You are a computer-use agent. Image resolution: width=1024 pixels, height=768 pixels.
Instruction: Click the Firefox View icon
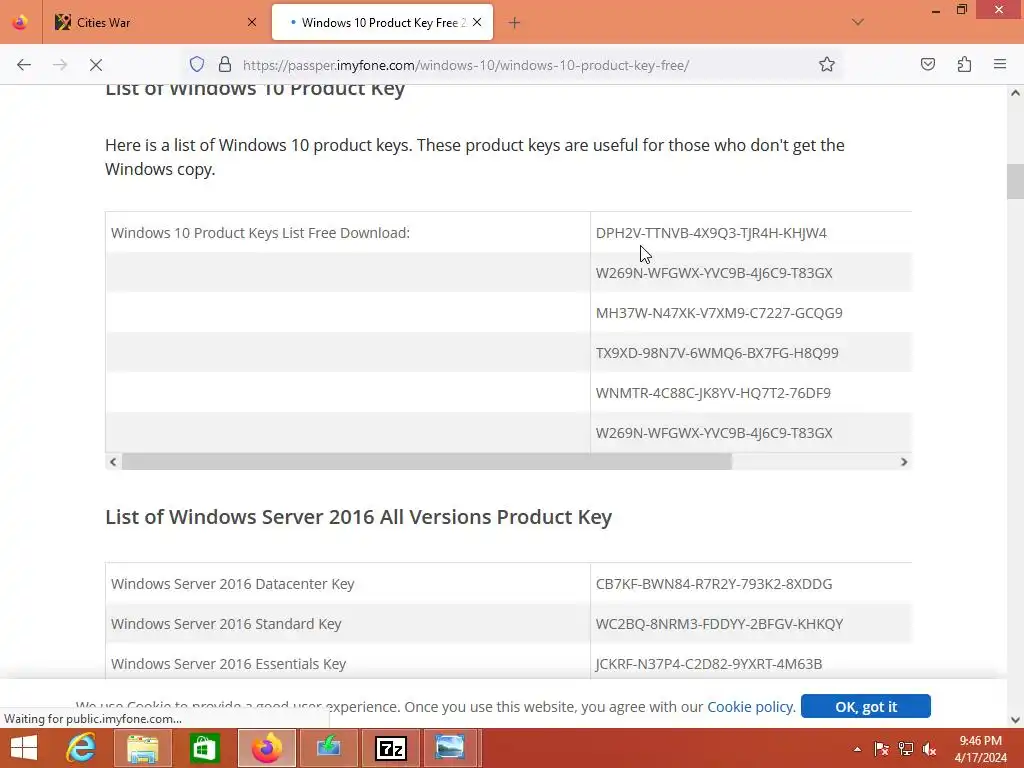click(20, 22)
